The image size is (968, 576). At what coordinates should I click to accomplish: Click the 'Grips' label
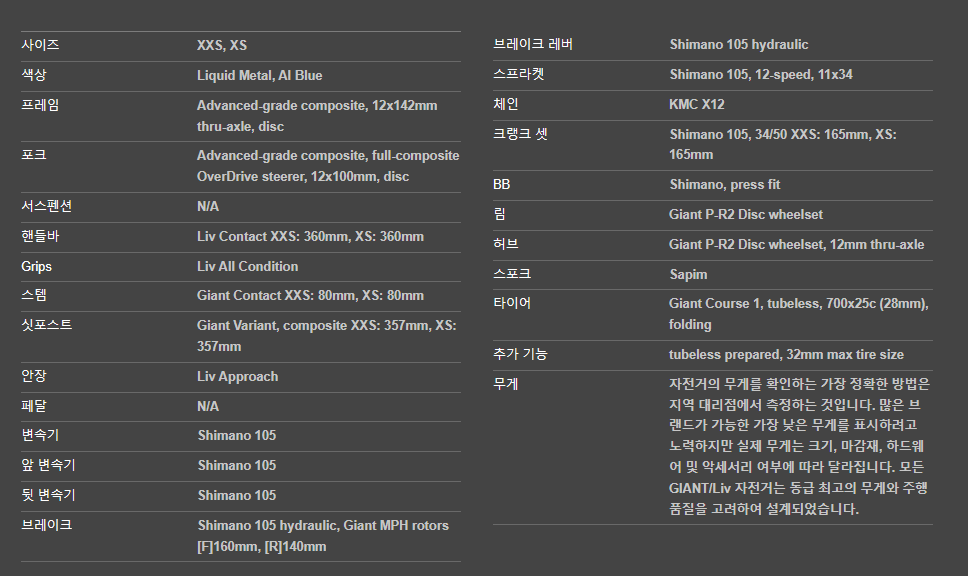point(36,267)
